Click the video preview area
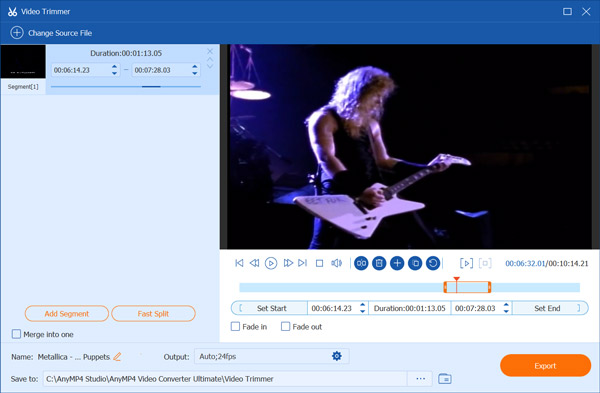Screen dimensions: 600x393 (x=410, y=147)
